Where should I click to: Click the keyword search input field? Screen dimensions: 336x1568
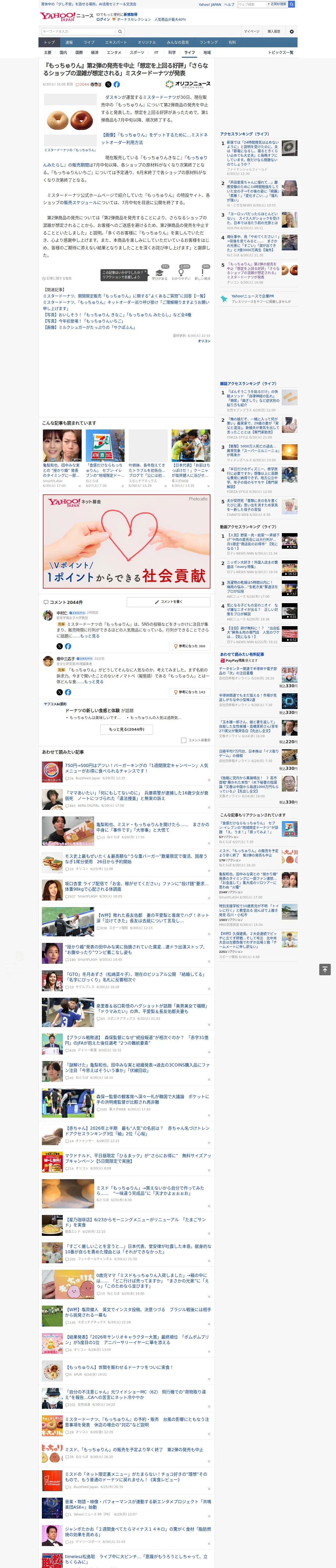[79, 32]
